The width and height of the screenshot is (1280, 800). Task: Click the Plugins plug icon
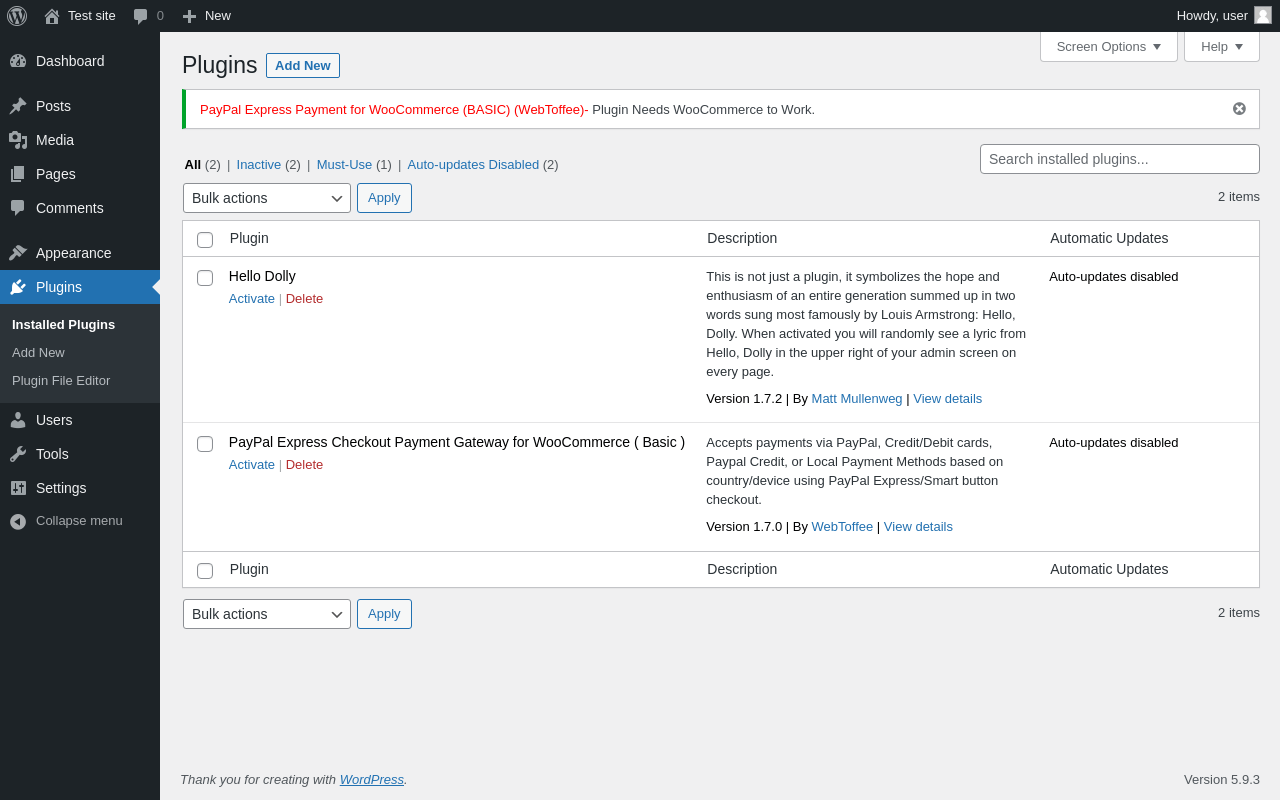[x=18, y=287]
